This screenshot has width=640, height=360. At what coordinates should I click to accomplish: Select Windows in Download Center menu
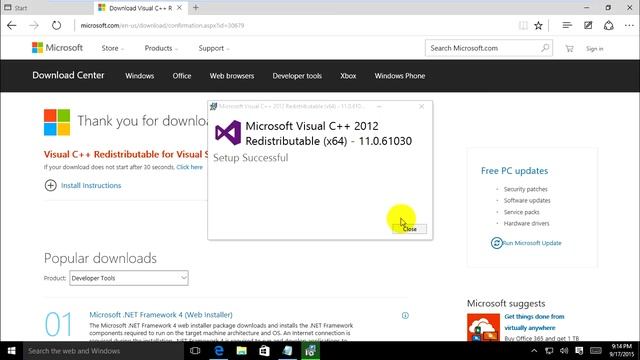click(x=140, y=76)
